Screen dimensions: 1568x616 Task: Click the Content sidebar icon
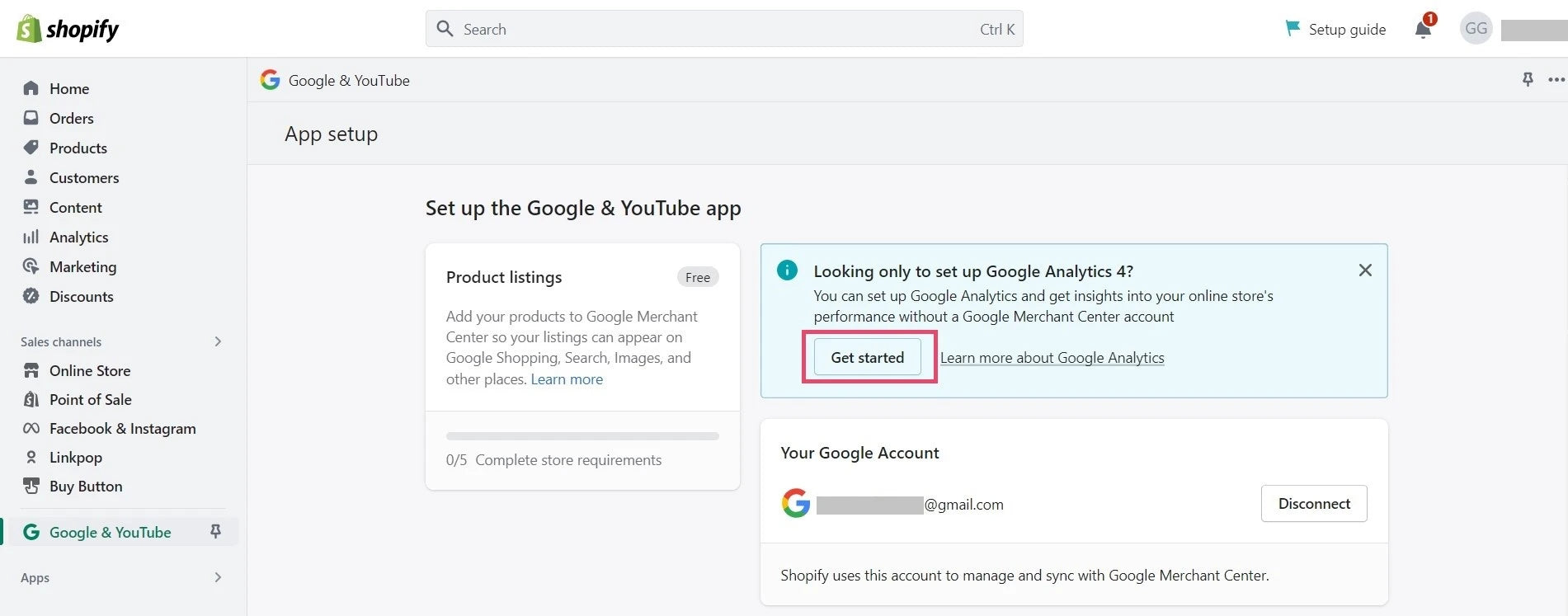(31, 207)
